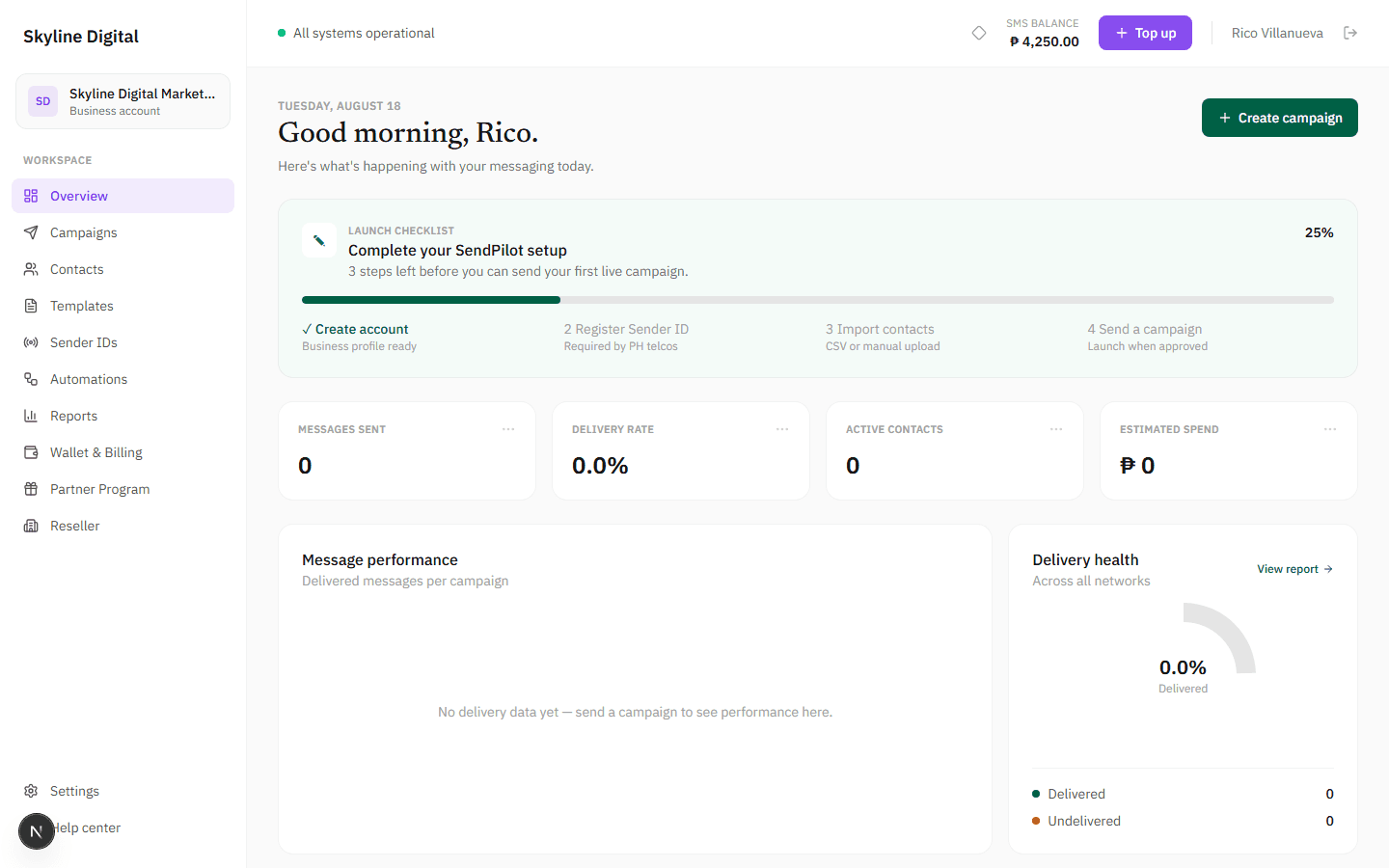Open the Overview page in sidebar
The image size is (1389, 868).
point(123,196)
